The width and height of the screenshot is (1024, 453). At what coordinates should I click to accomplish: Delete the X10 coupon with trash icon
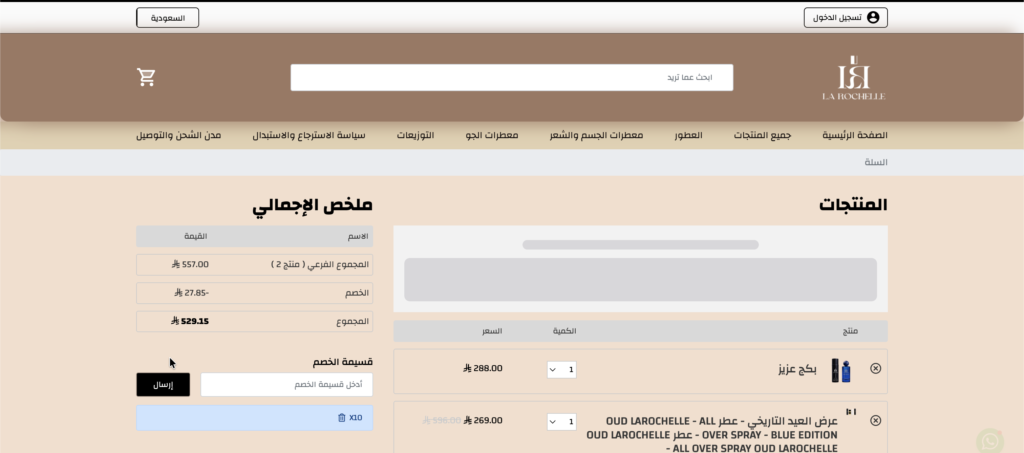342,418
